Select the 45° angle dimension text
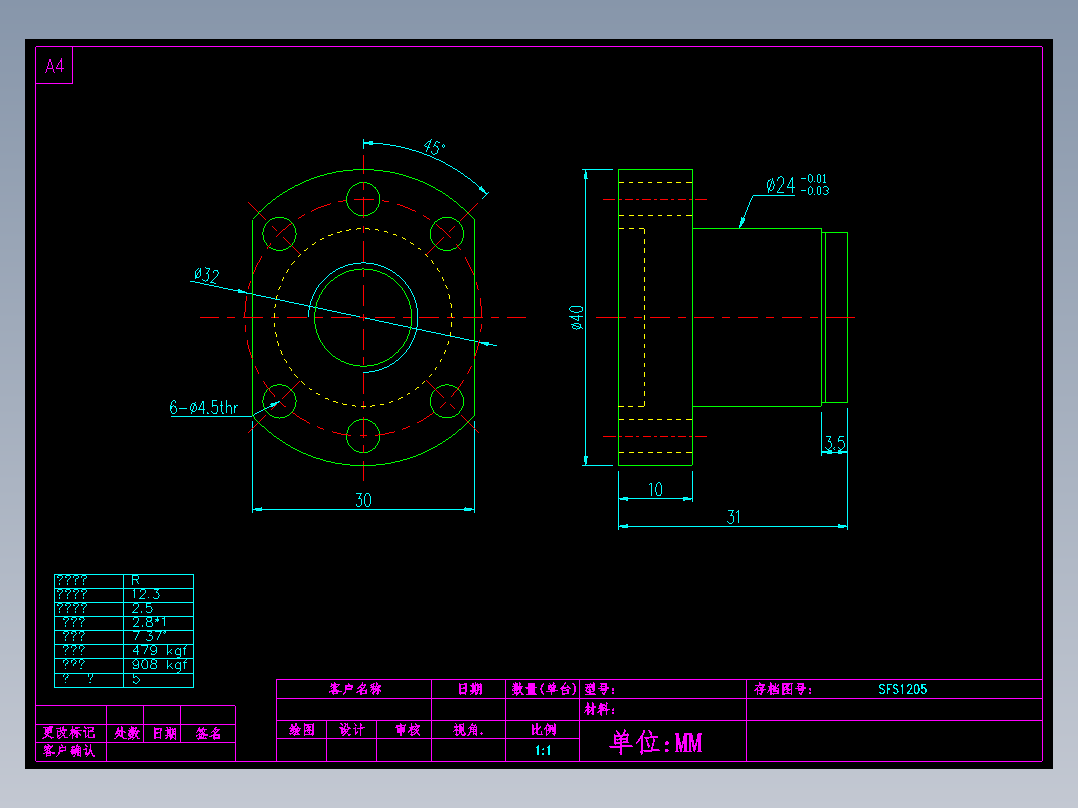The width and height of the screenshot is (1078, 808). point(434,148)
